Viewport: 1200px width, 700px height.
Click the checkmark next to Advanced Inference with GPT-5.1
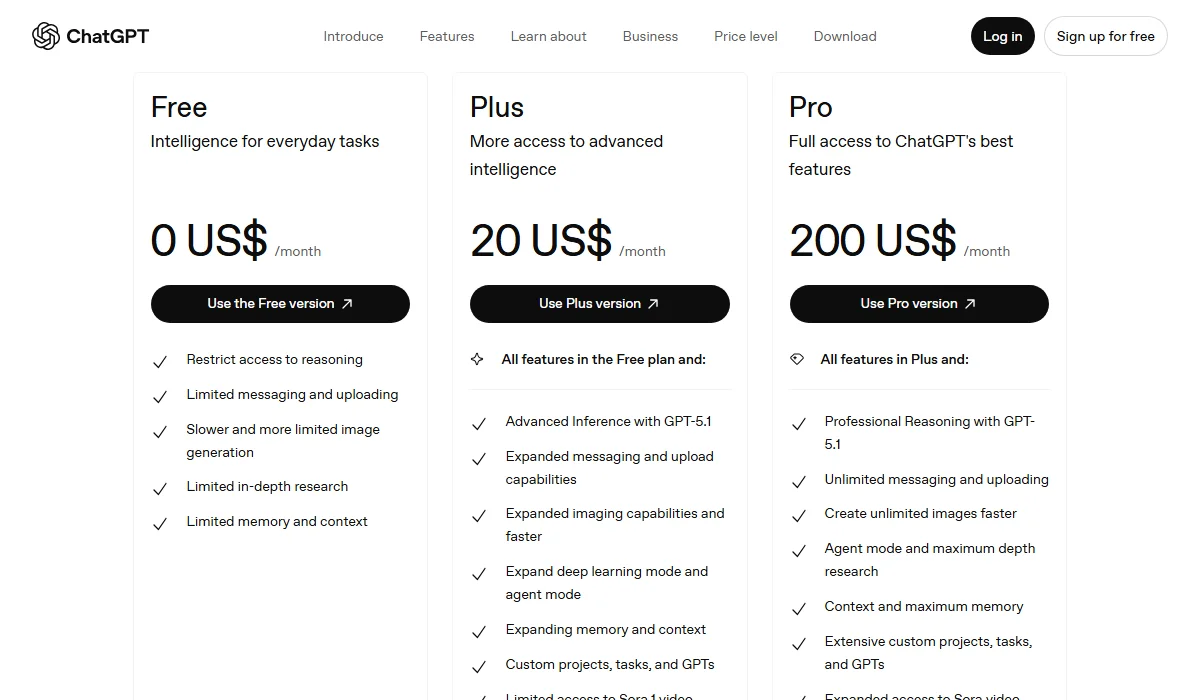tap(479, 423)
